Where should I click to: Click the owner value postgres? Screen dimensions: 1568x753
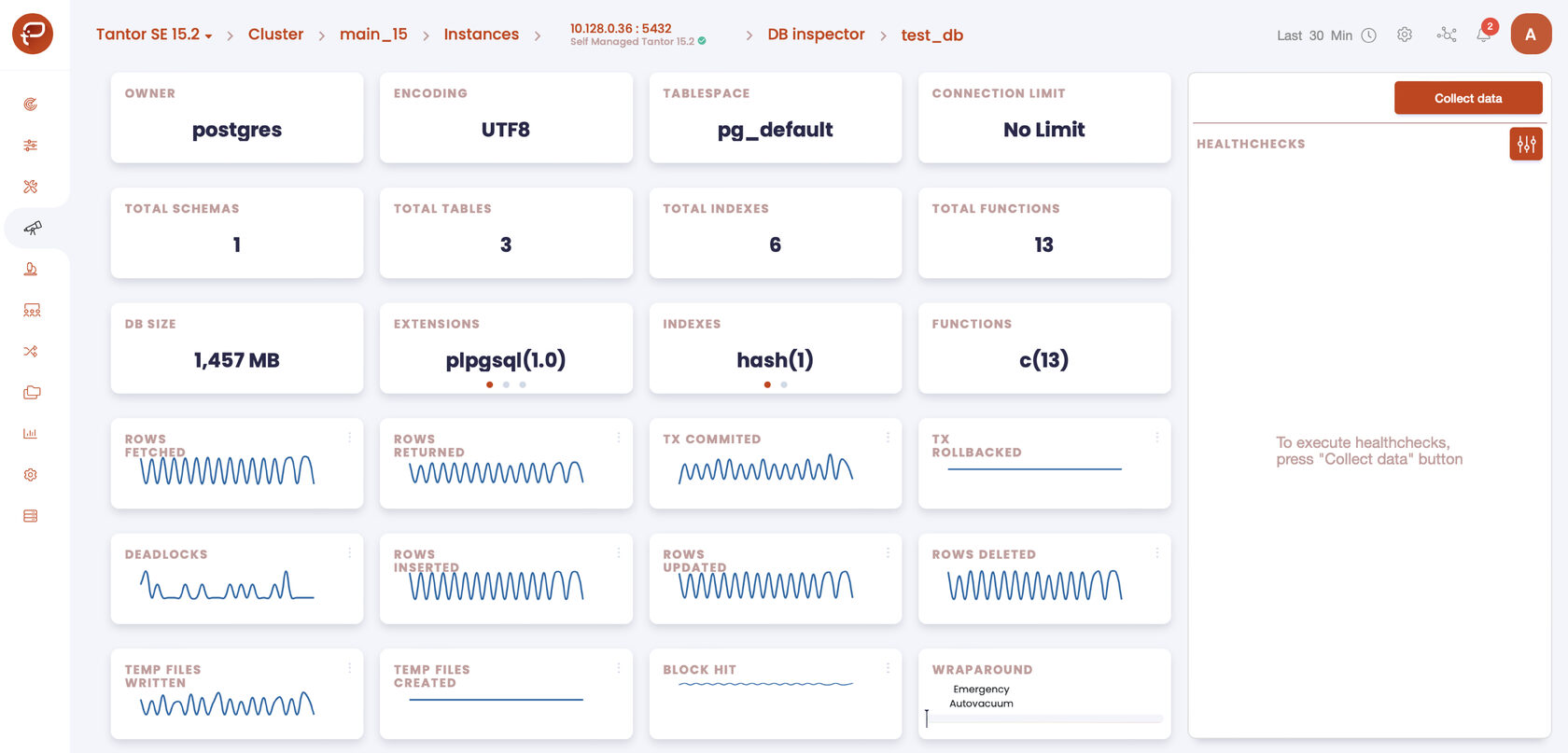pyautogui.click(x=237, y=130)
